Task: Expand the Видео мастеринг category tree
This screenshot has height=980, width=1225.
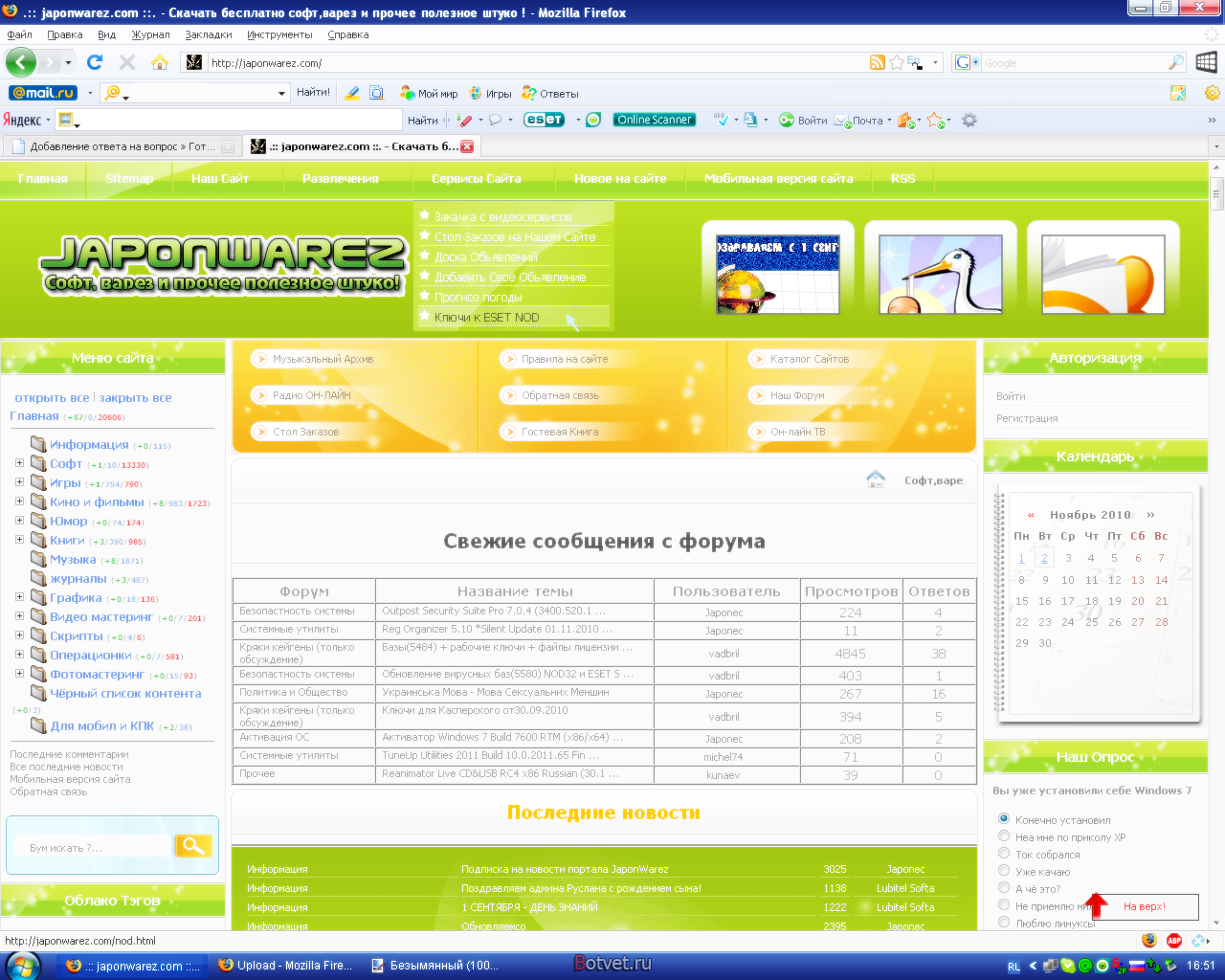Action: 19,616
